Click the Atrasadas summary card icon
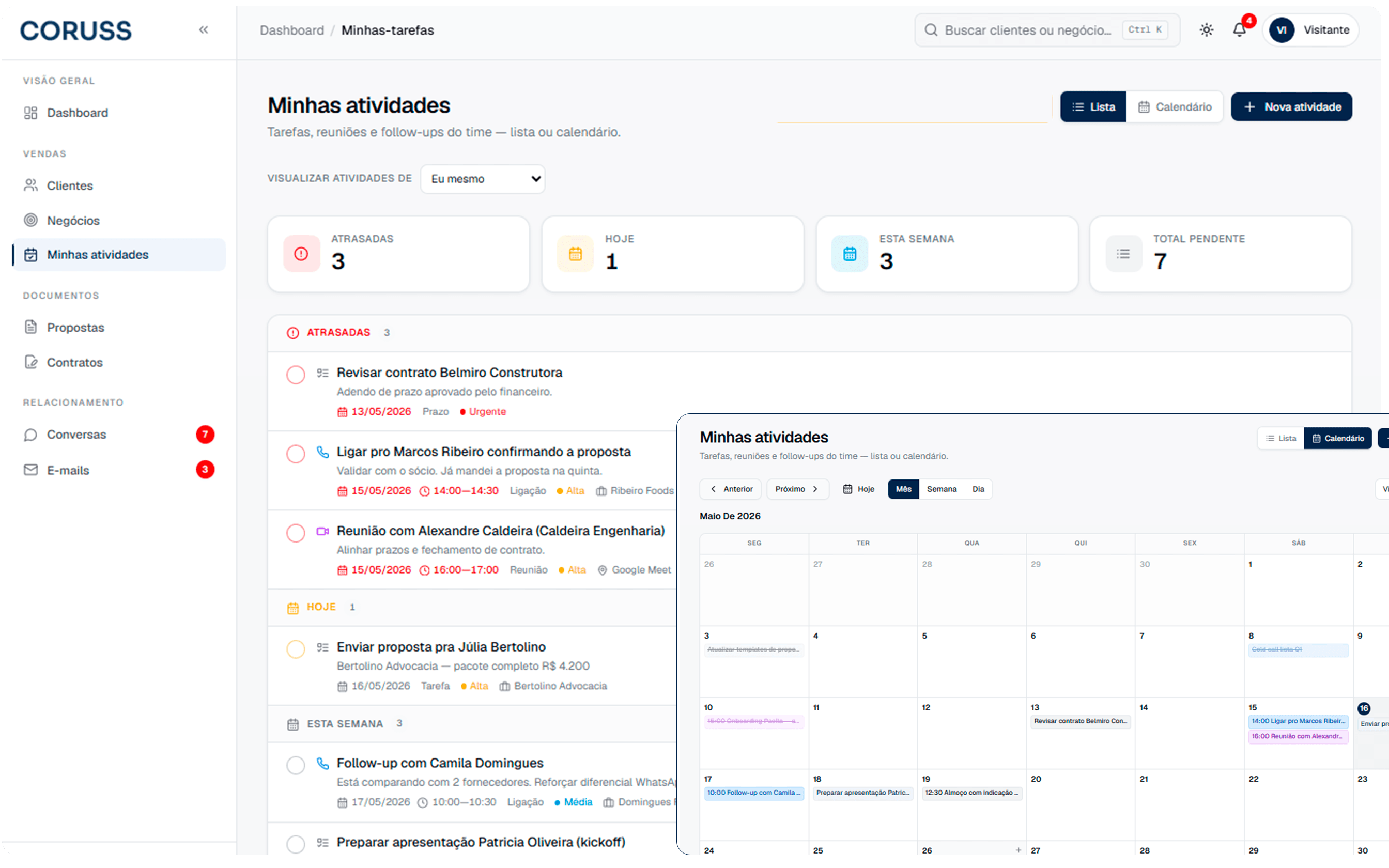The width and height of the screenshot is (1389, 868). pyautogui.click(x=301, y=254)
